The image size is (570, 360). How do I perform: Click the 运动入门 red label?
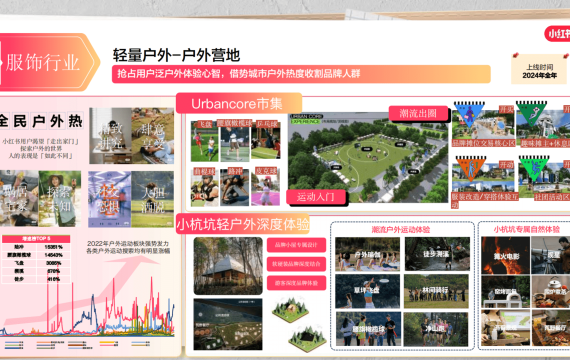(x=316, y=197)
